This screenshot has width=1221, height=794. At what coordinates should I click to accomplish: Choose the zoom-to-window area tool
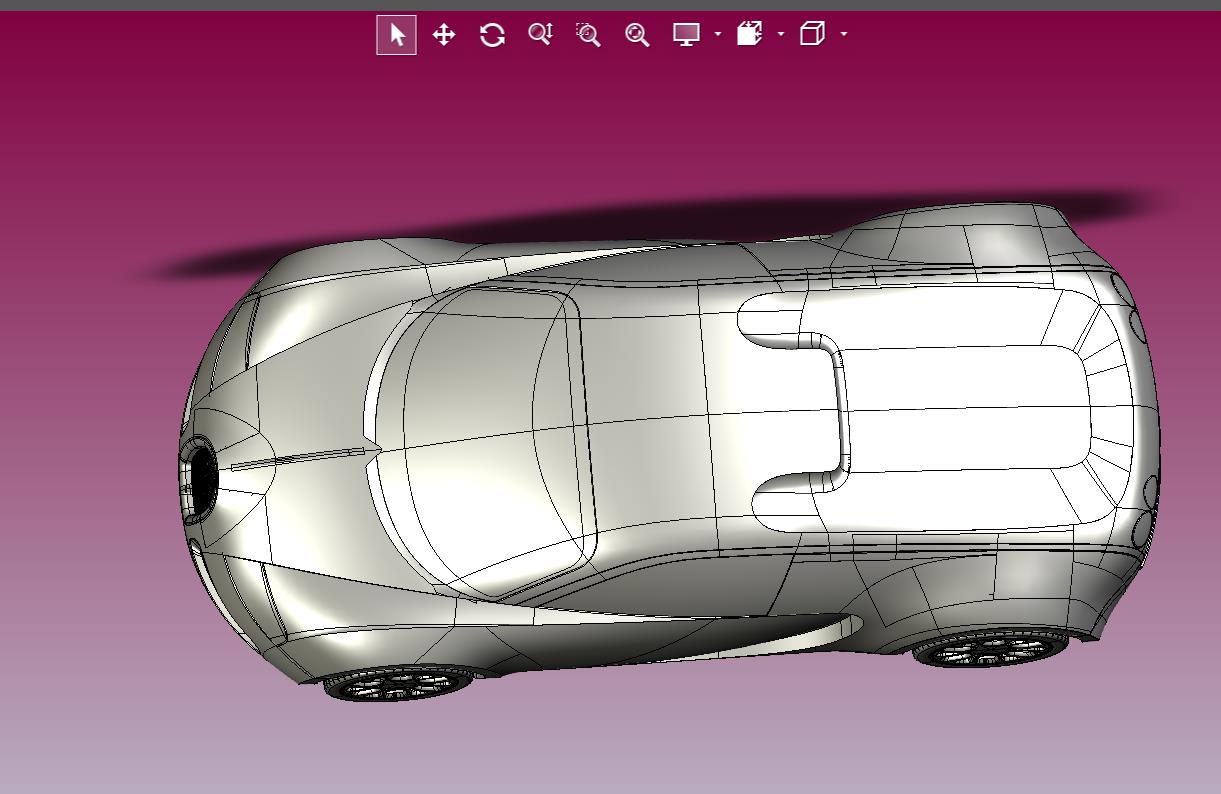588,35
